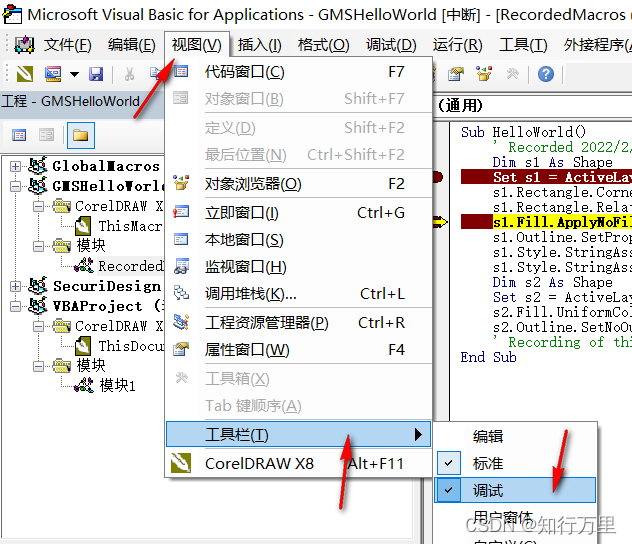Toggle Folders button in project panel

pyautogui.click(x=81, y=135)
